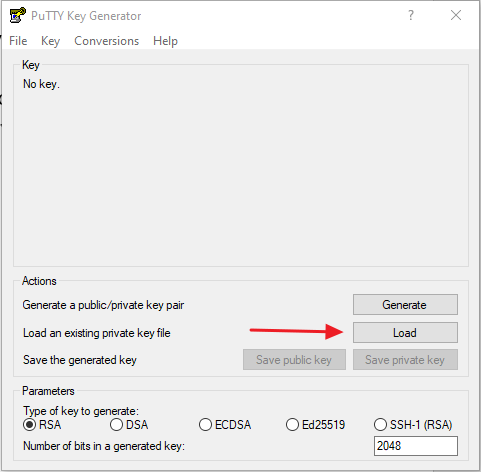
Task: Click the Save private key button
Action: [405, 360]
